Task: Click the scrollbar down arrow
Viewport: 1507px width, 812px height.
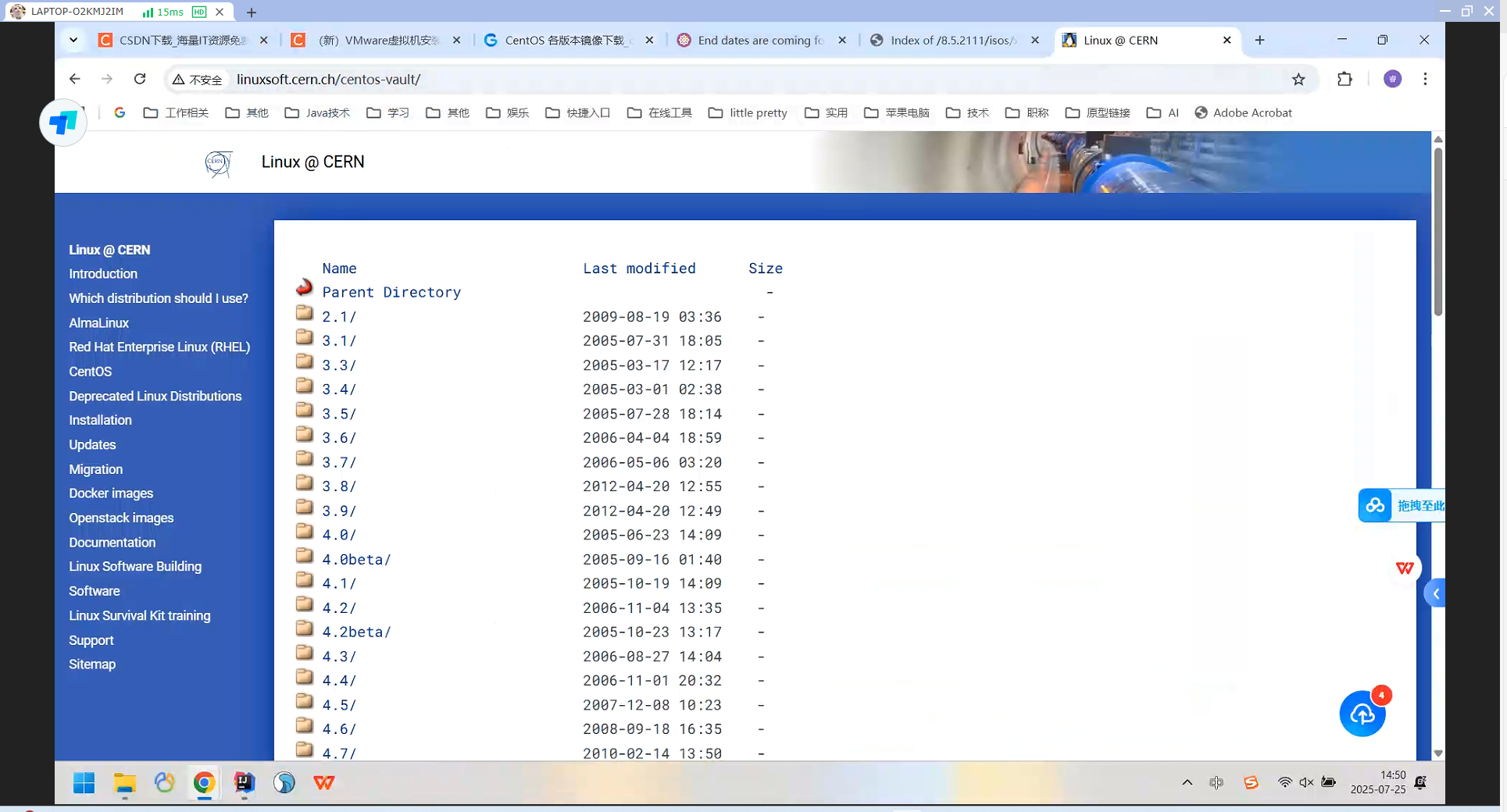Action: pos(1437,753)
